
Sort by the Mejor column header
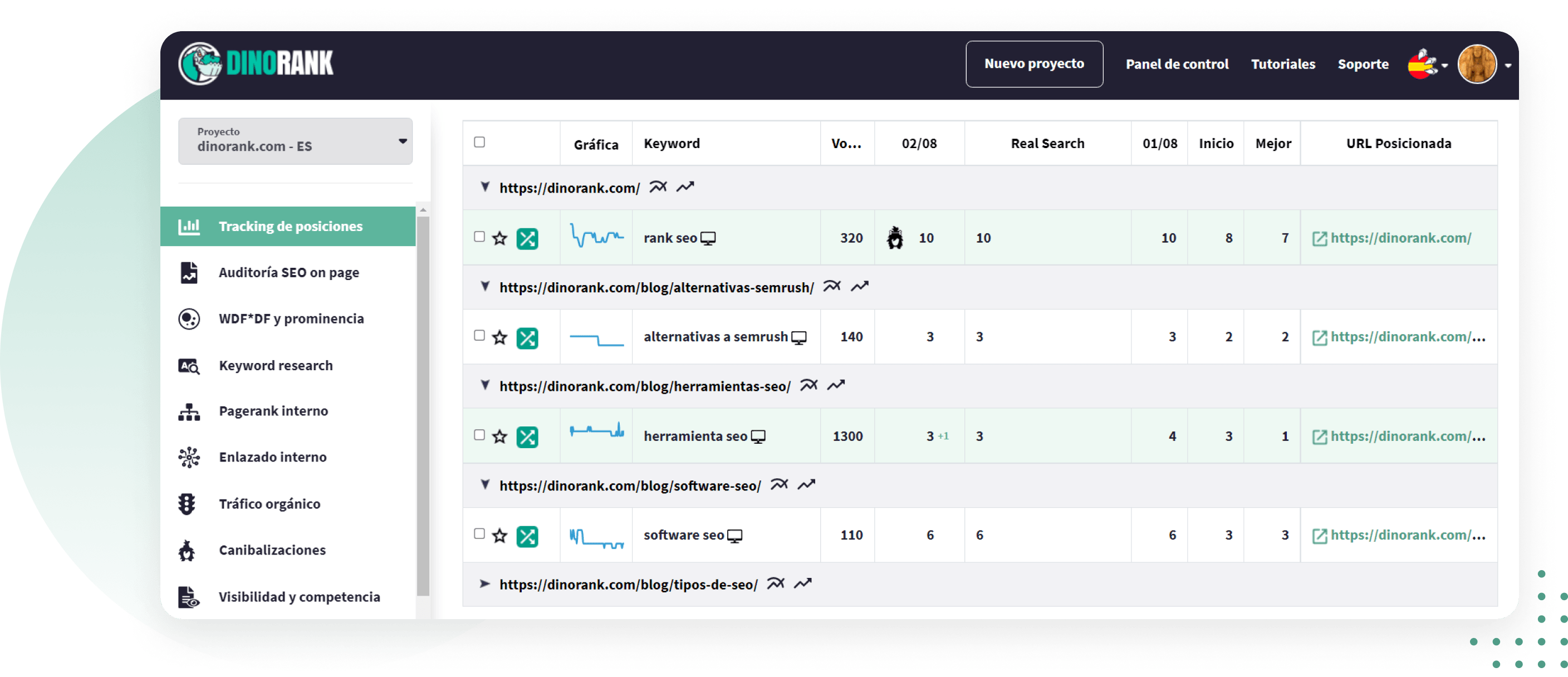click(x=1273, y=143)
